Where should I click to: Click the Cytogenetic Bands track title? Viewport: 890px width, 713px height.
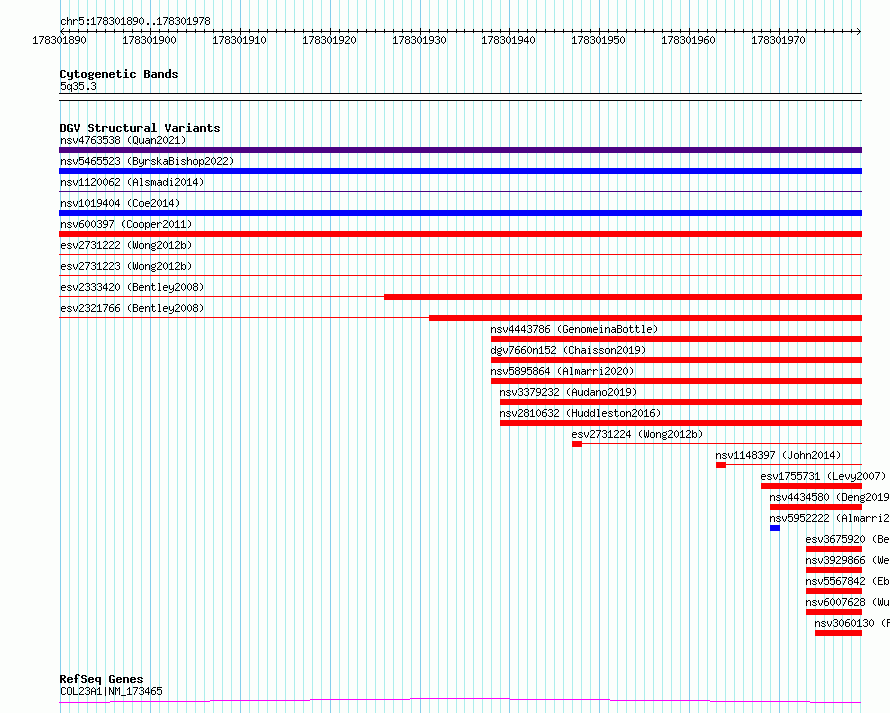click(119, 74)
